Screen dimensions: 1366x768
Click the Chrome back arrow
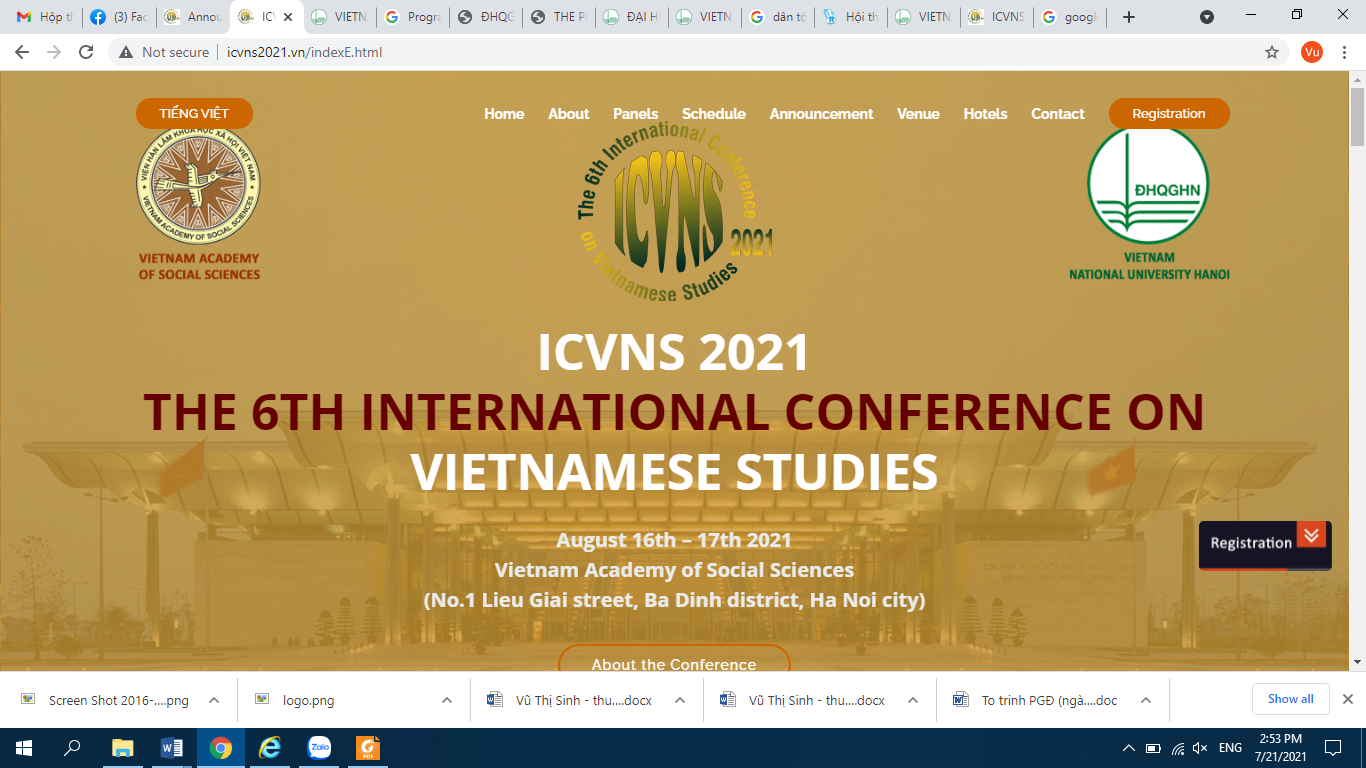21,52
